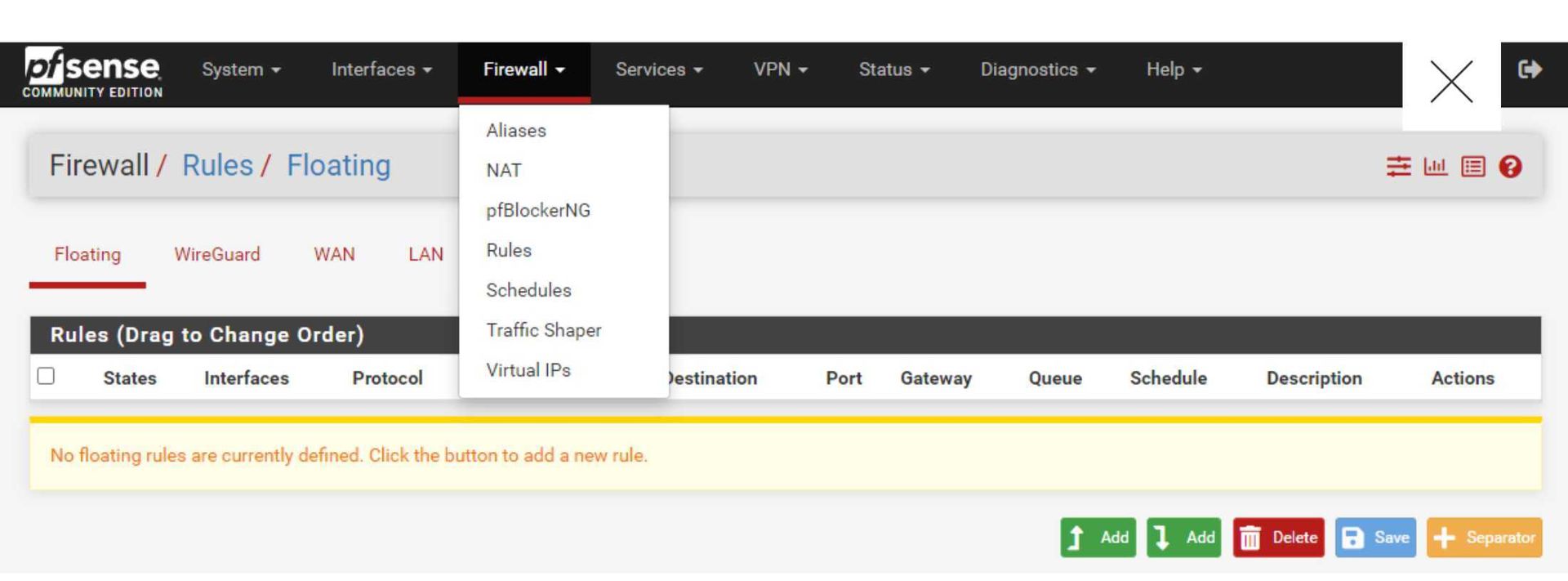This screenshot has height=581, width=1568.
Task: Switch to the WireGuard rules tab
Action: click(216, 255)
